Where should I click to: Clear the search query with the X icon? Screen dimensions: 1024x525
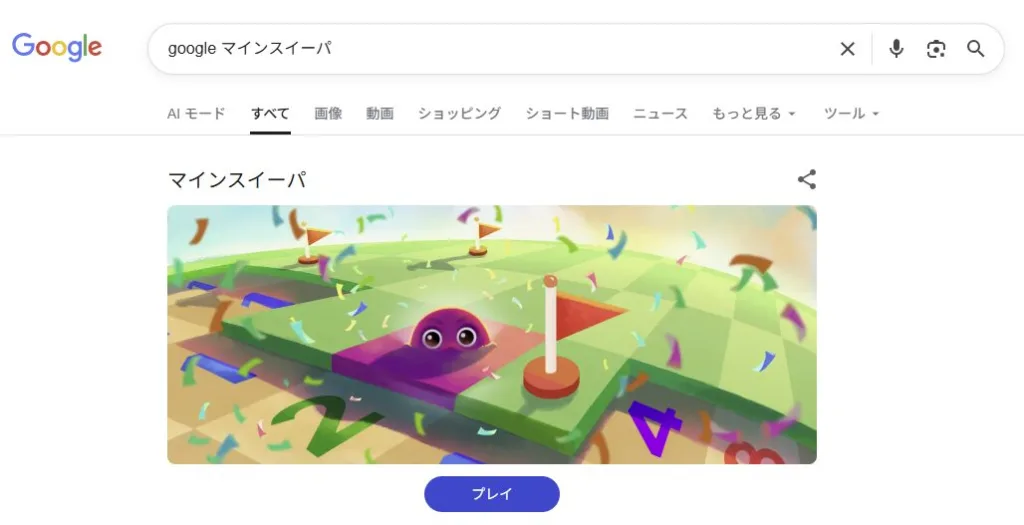[x=847, y=49]
